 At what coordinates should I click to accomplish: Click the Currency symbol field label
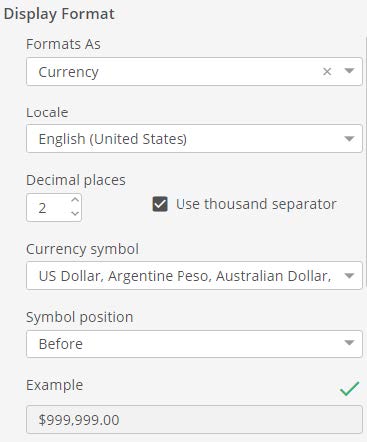click(82, 249)
